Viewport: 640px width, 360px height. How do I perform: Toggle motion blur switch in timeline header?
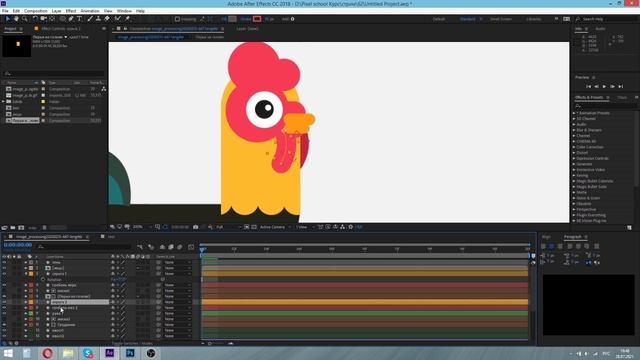[180, 247]
